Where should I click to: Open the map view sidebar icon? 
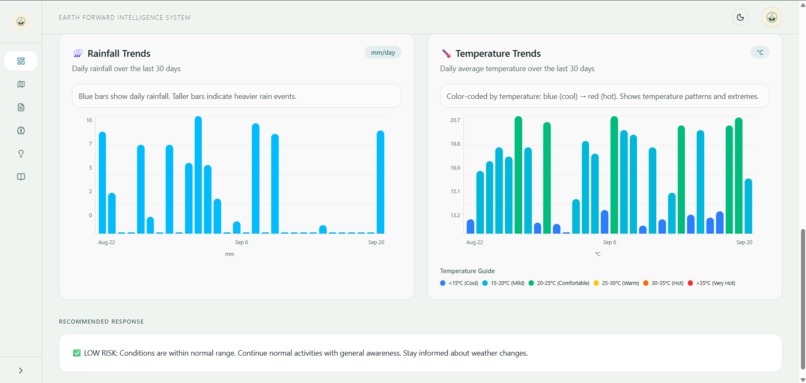tap(21, 84)
